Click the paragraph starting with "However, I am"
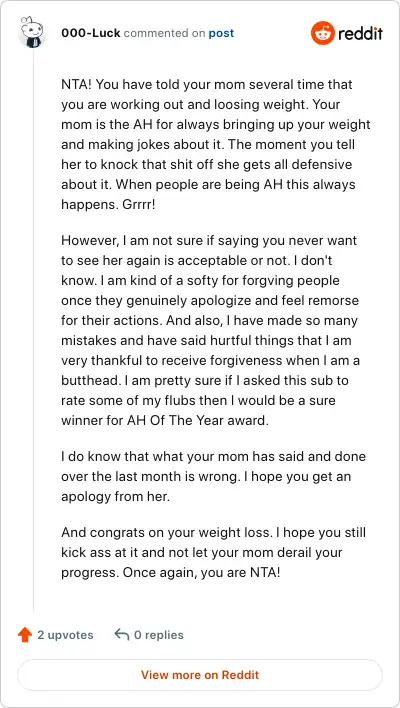This screenshot has width=400, height=708. pos(211,330)
